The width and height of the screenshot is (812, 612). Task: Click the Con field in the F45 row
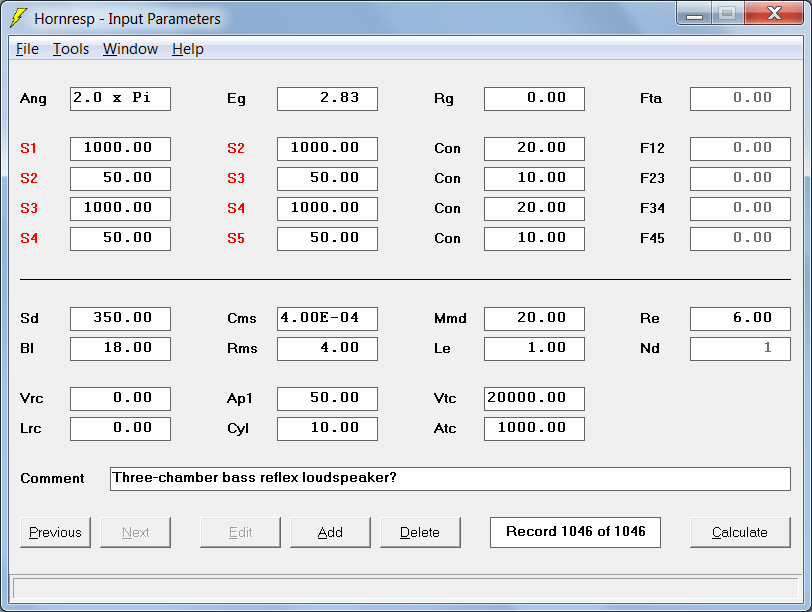(534, 239)
